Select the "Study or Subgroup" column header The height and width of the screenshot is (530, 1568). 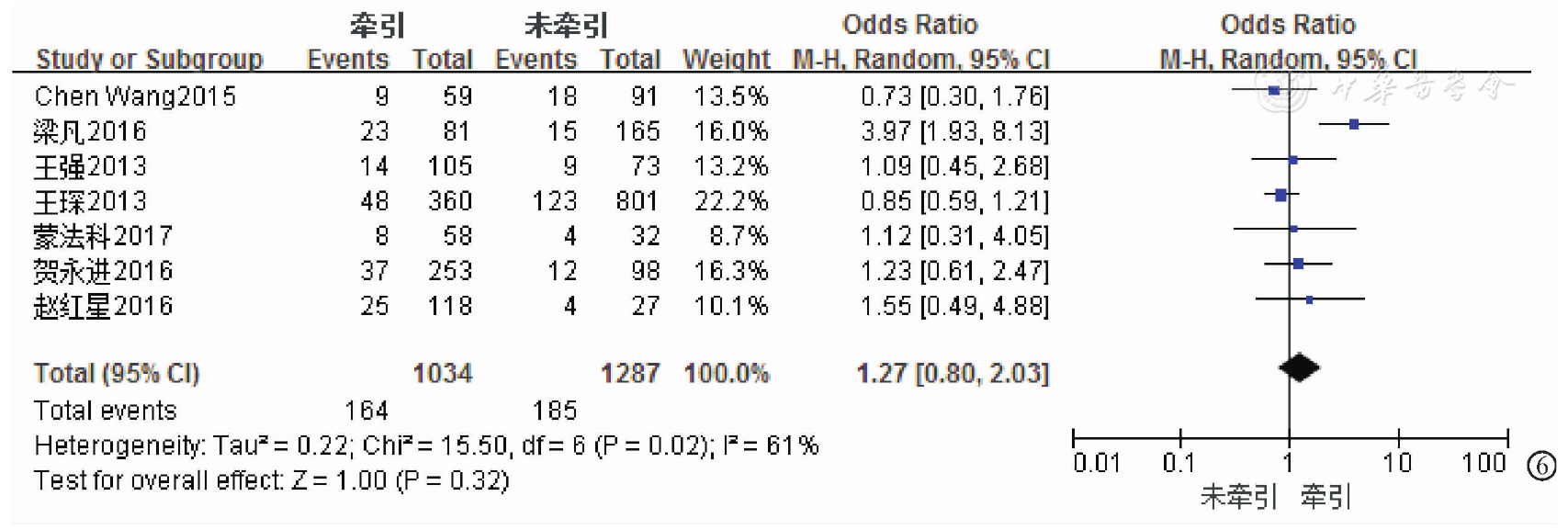point(149,60)
